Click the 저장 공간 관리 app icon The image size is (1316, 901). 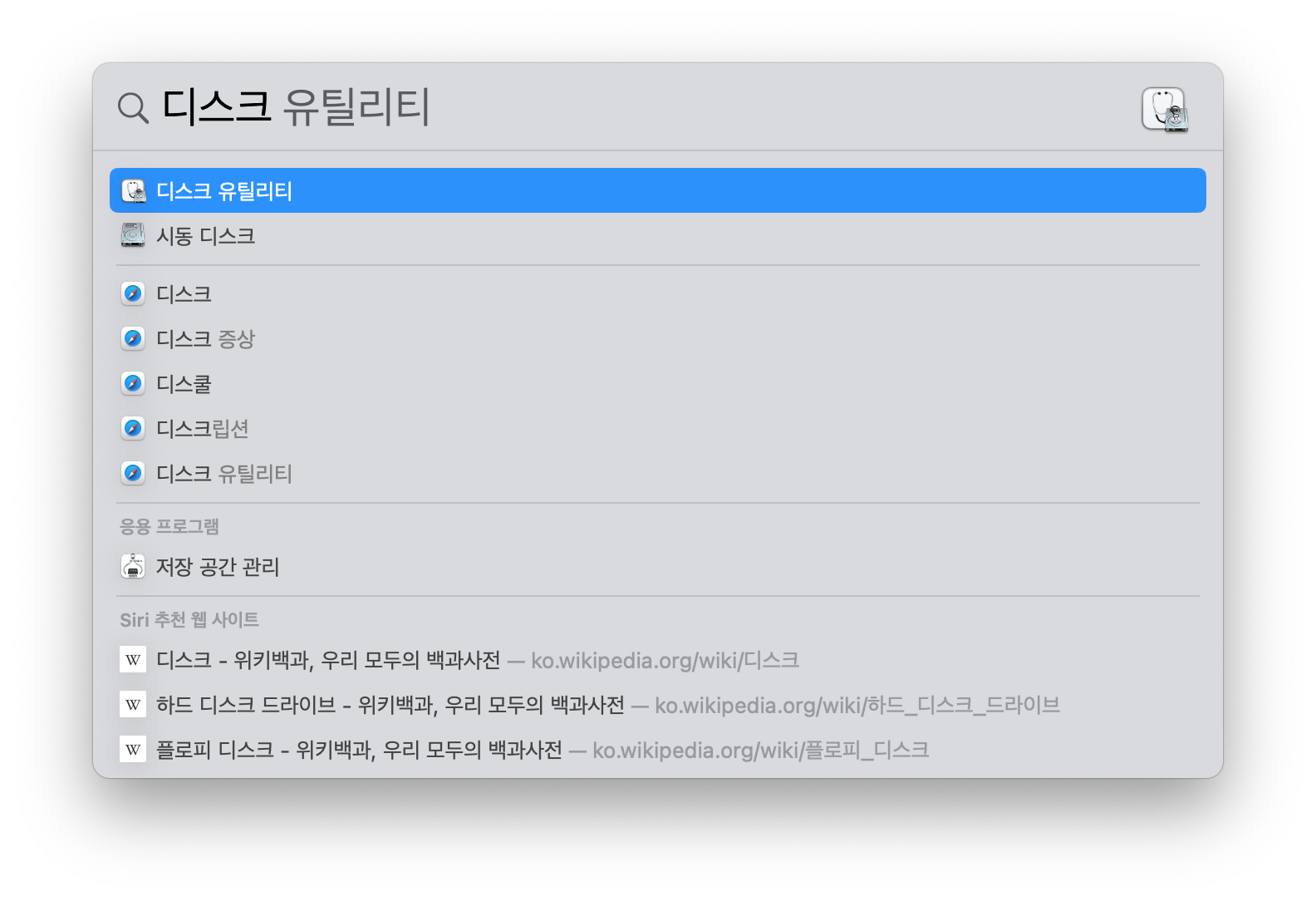133,567
